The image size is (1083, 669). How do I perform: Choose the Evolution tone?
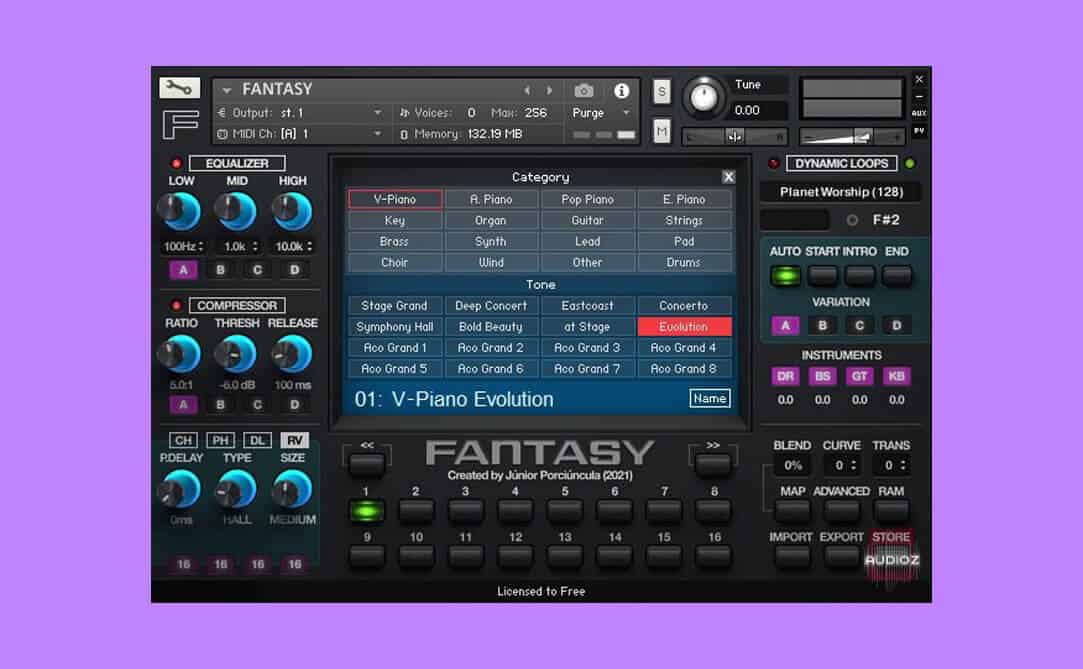(684, 327)
